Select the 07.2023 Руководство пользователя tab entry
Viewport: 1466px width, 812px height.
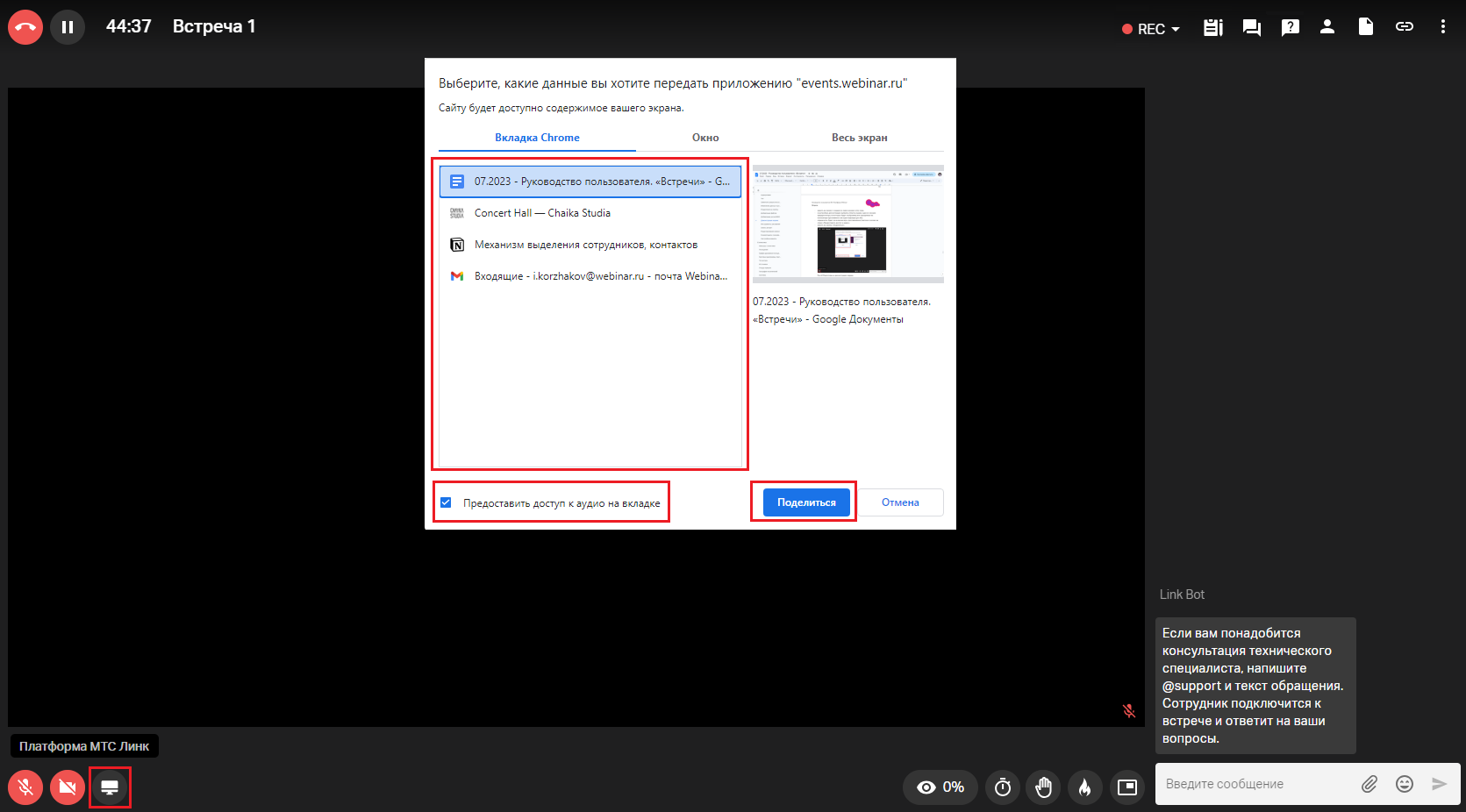tap(590, 182)
